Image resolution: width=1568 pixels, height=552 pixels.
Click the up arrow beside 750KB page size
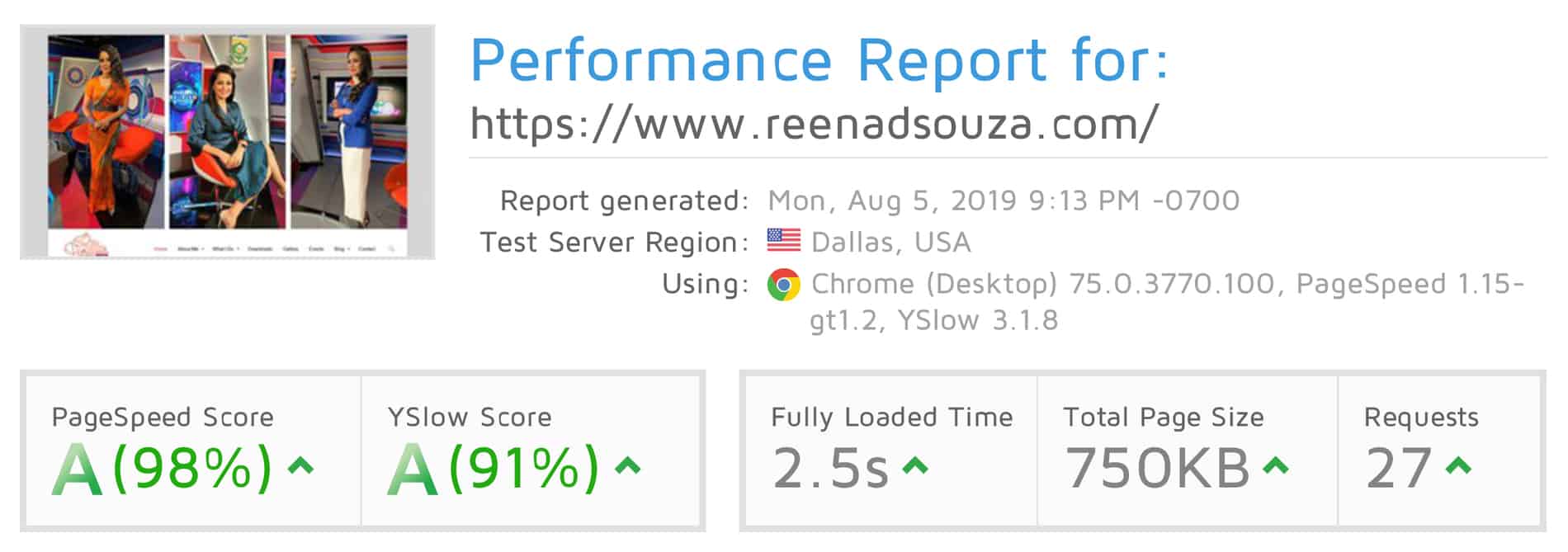click(1276, 466)
